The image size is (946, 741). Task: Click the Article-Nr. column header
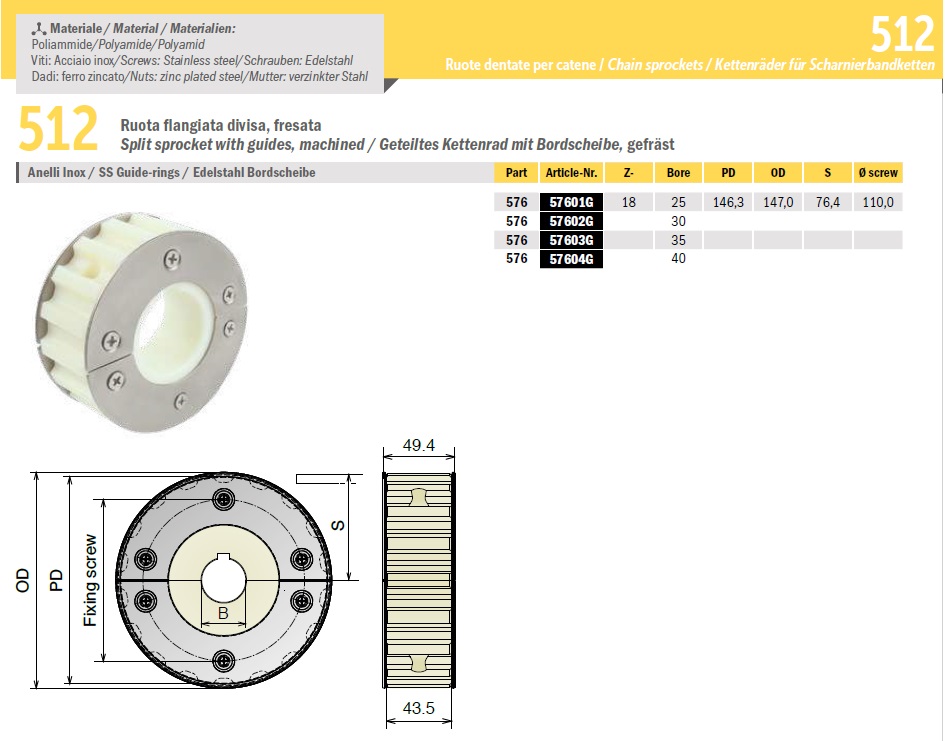coord(572,173)
